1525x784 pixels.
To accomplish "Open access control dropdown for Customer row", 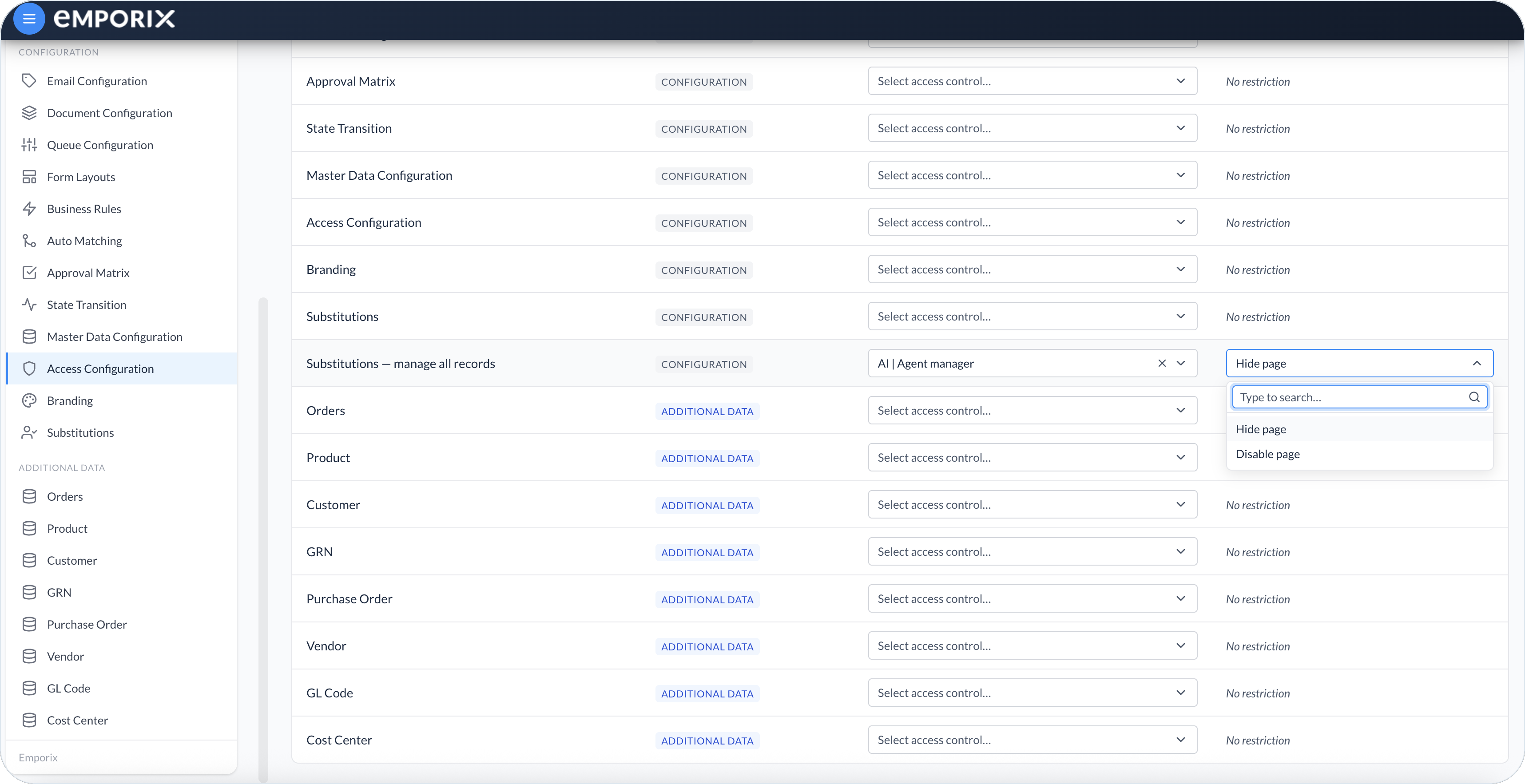I will click(x=1033, y=504).
